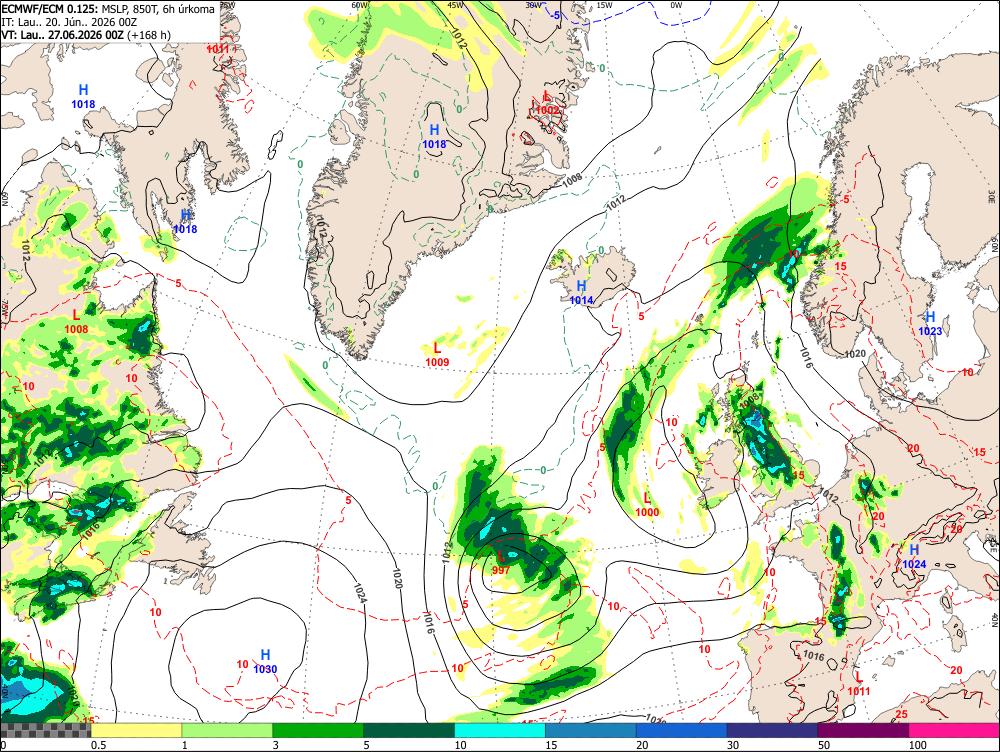Click the H 1030 high pressure label
Viewport: 1000px width, 752px height.
tap(265, 661)
